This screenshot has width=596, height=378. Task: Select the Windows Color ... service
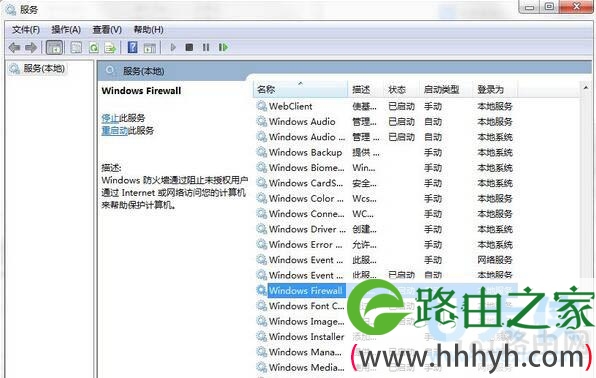click(x=306, y=199)
